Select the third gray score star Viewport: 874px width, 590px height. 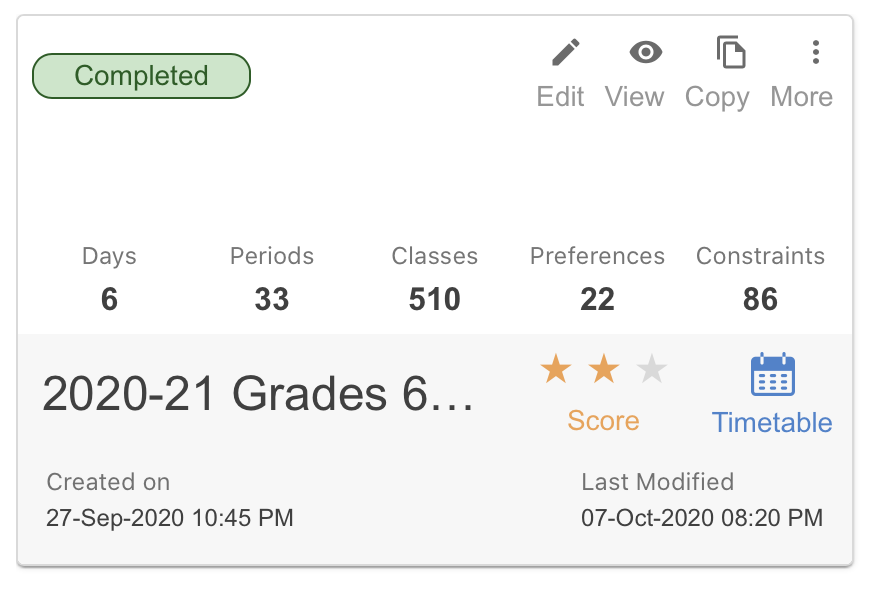click(x=652, y=369)
